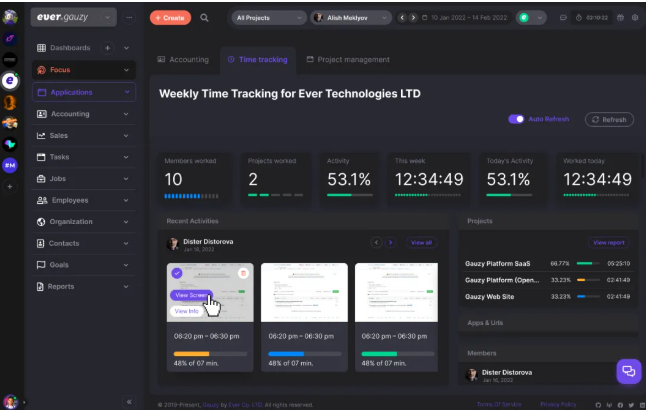Delete the first screenshot using trash icon
The width and height of the screenshot is (646, 410).
(x=242, y=273)
